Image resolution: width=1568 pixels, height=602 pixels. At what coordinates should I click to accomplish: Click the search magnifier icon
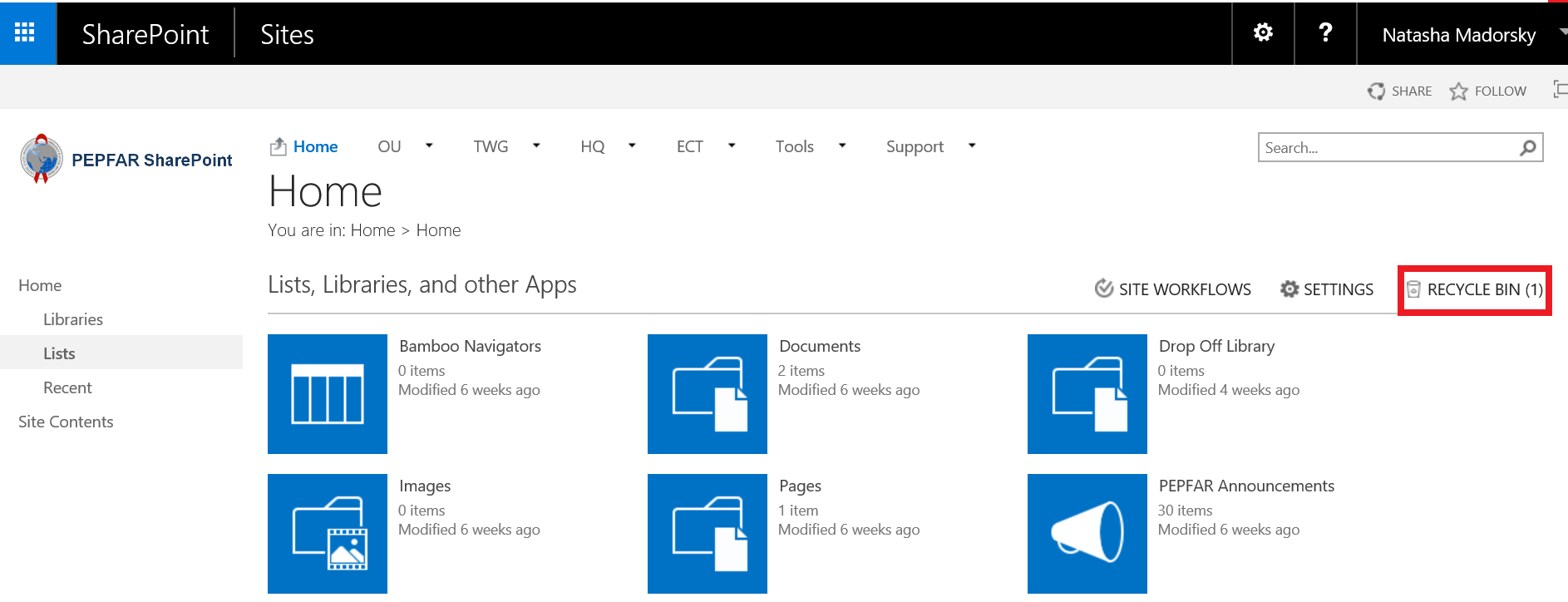click(x=1528, y=147)
